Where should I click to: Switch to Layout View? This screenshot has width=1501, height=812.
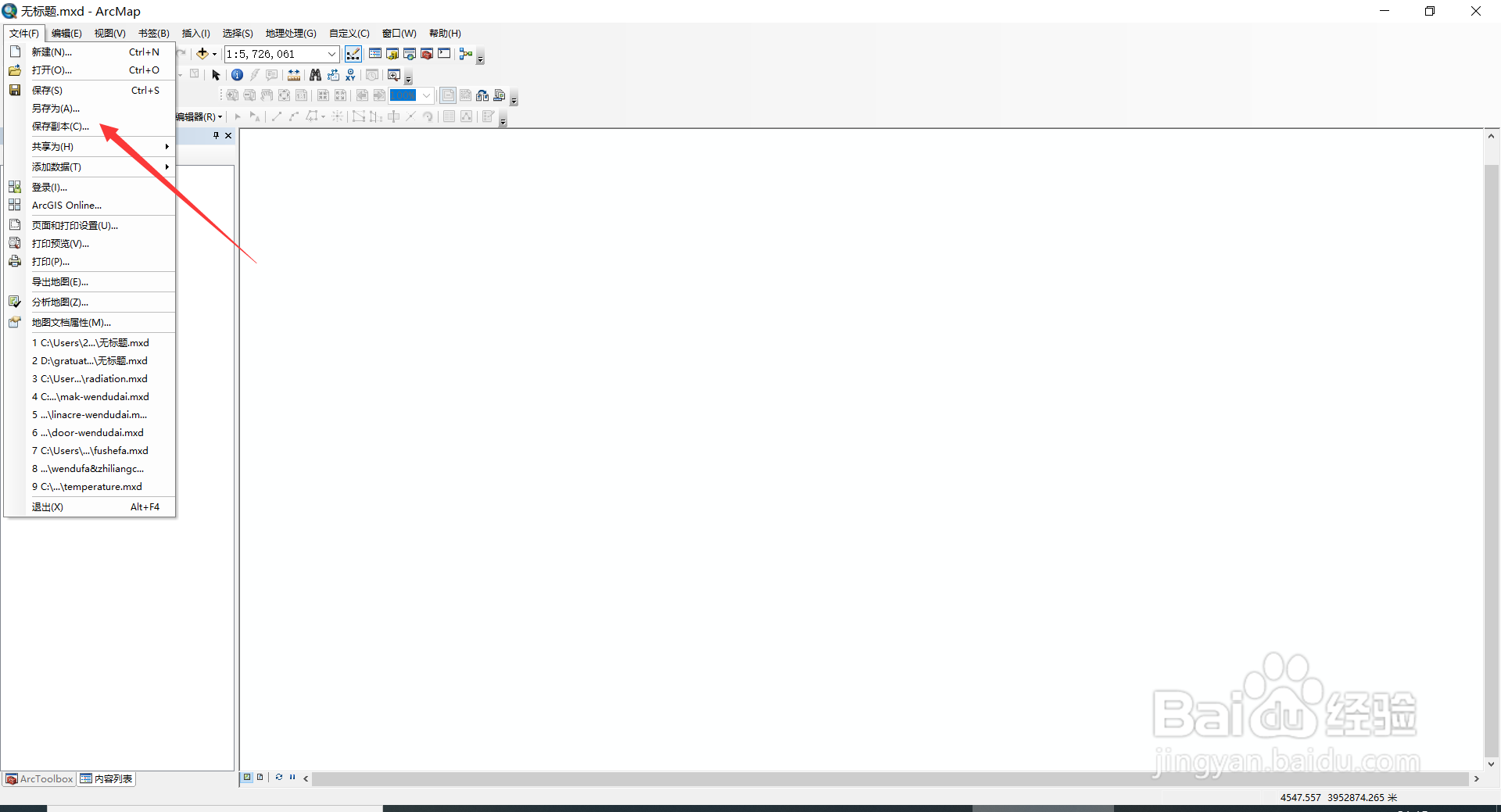259,777
